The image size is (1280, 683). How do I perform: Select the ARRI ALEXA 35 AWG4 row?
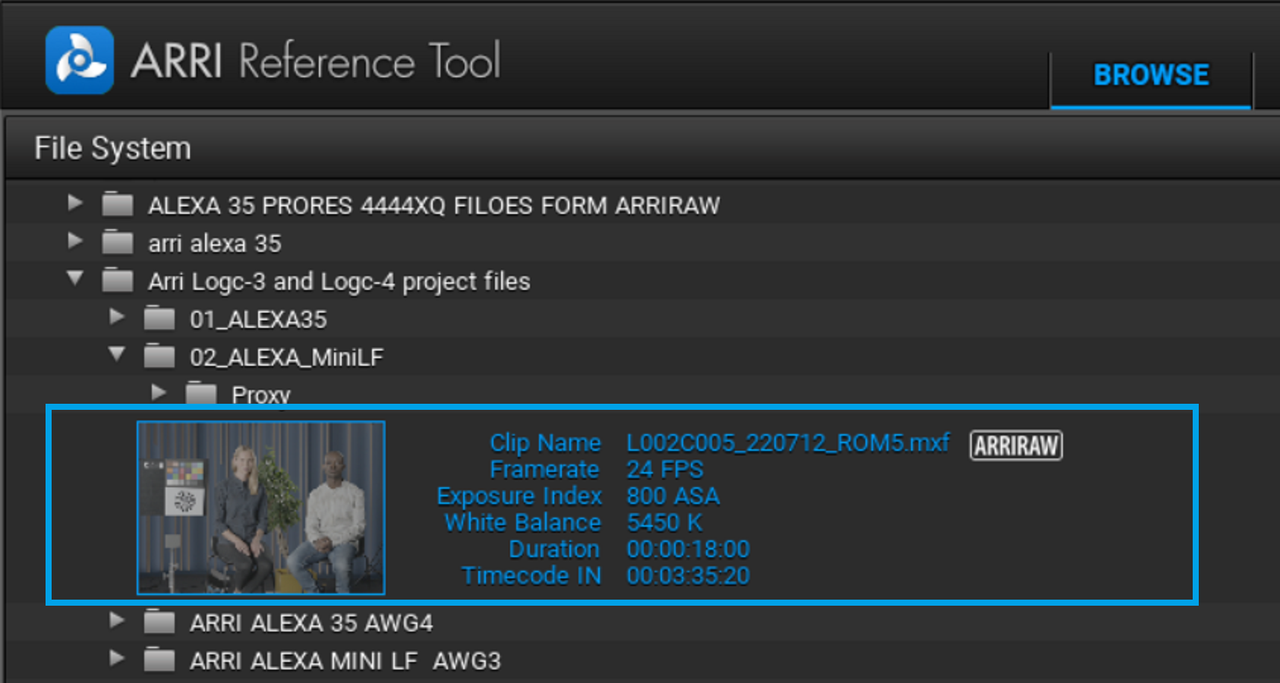pyautogui.click(x=640, y=623)
